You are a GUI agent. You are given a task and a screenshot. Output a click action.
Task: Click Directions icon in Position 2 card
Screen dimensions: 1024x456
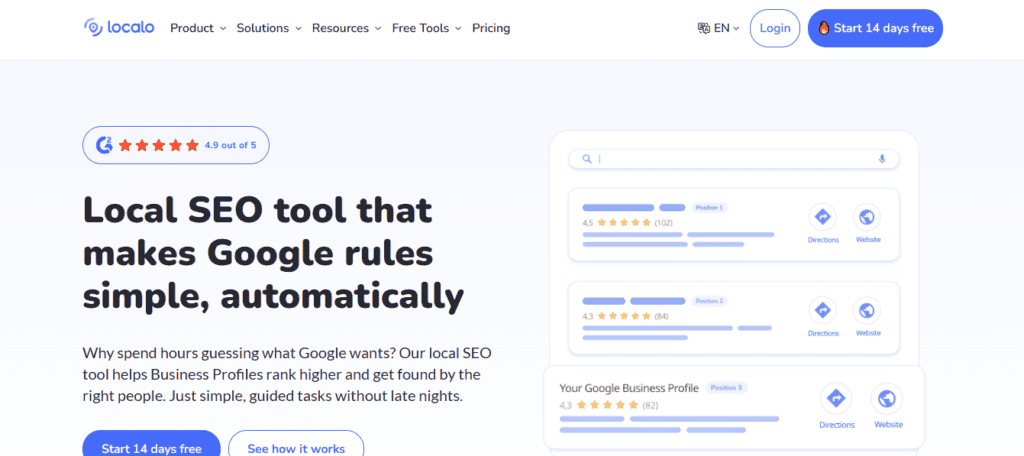click(x=823, y=310)
